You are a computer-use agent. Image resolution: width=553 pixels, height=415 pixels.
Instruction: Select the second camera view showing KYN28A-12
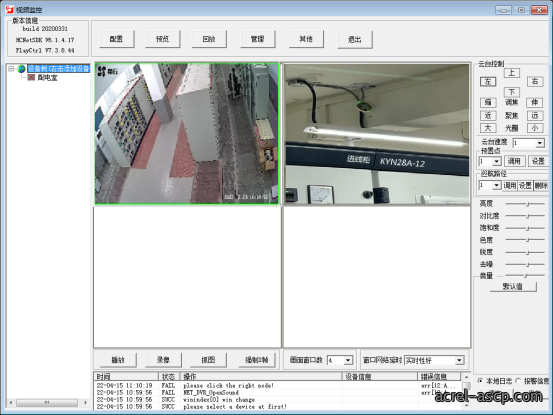(377, 134)
